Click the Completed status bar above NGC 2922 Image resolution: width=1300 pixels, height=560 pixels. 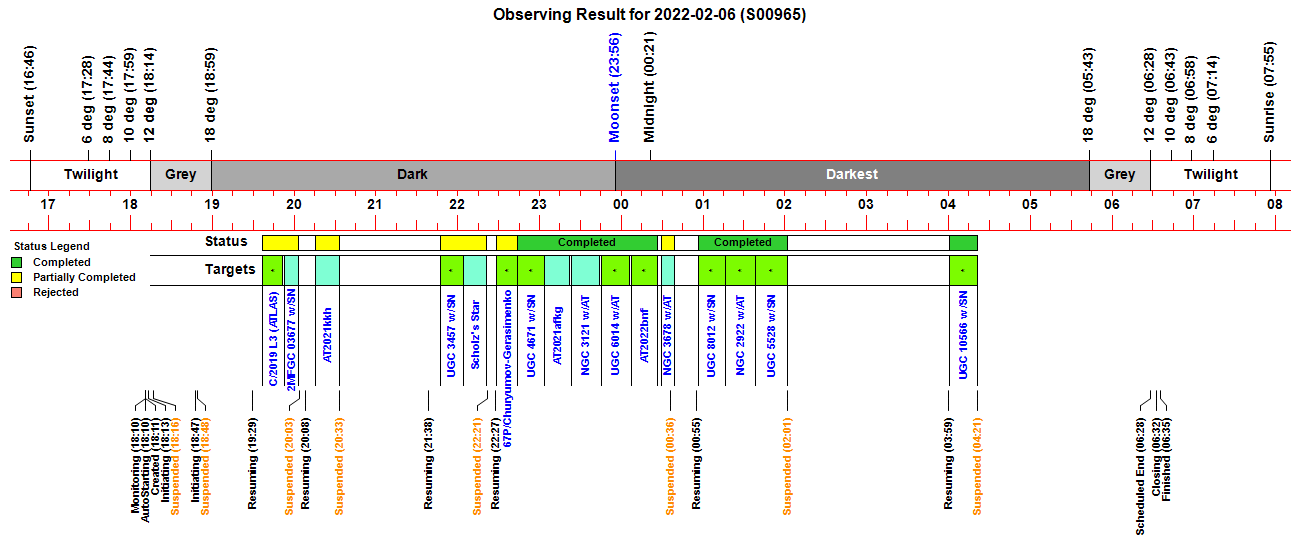click(x=743, y=242)
